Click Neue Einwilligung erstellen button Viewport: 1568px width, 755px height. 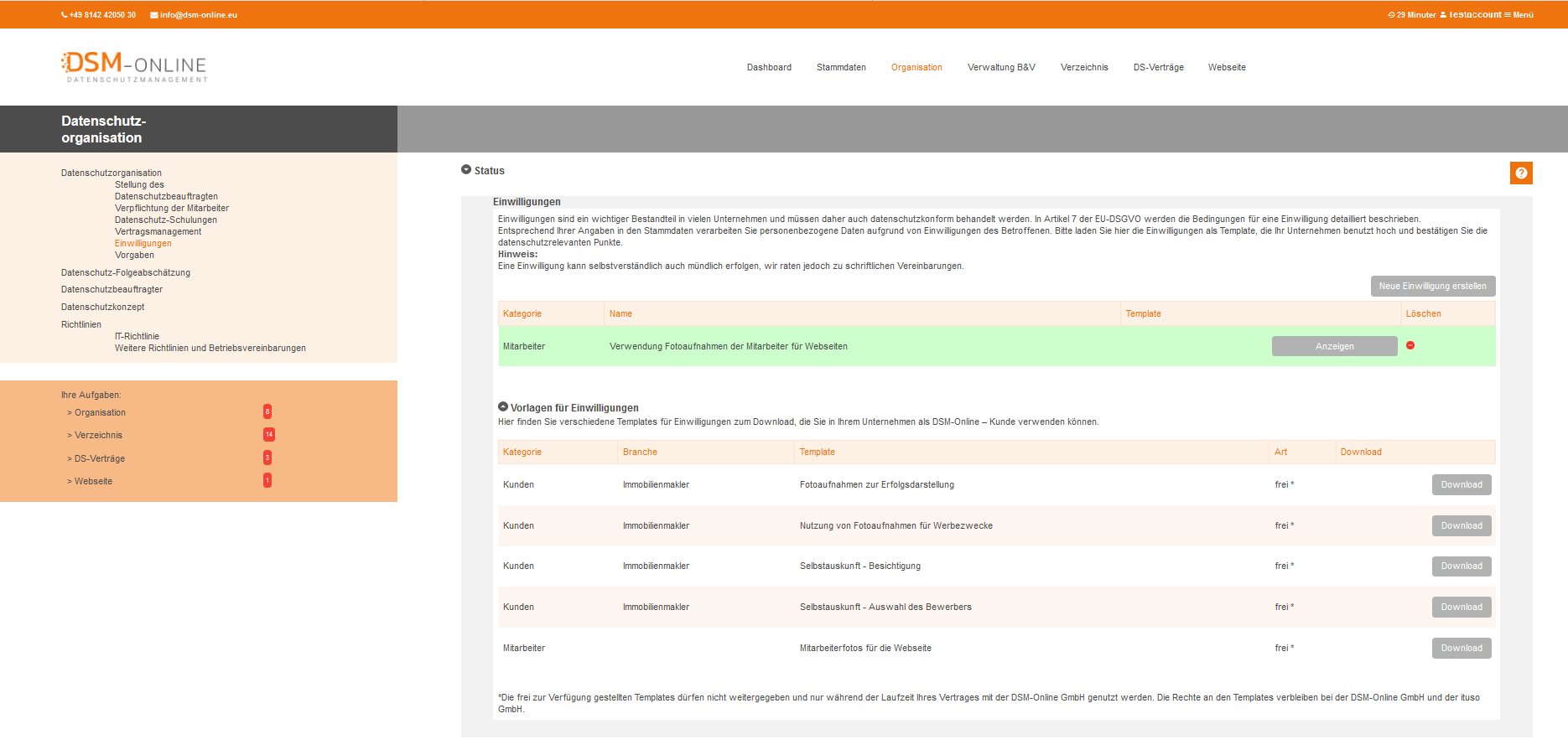coord(1433,286)
